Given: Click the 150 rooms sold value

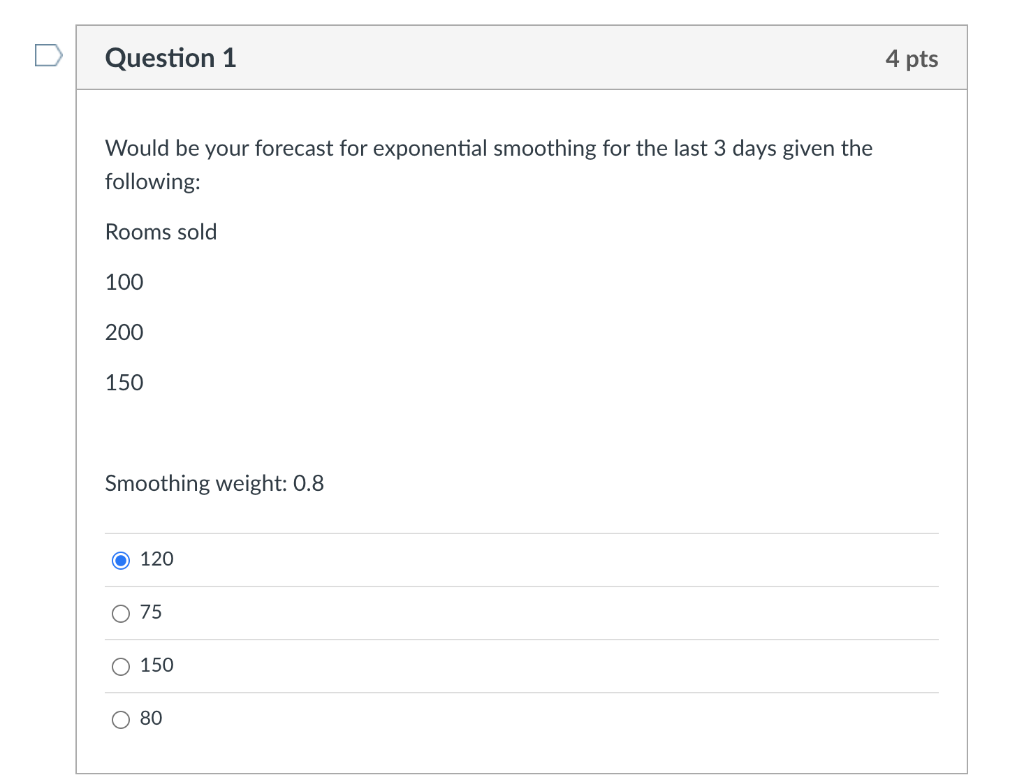Looking at the screenshot, I should pos(124,382).
